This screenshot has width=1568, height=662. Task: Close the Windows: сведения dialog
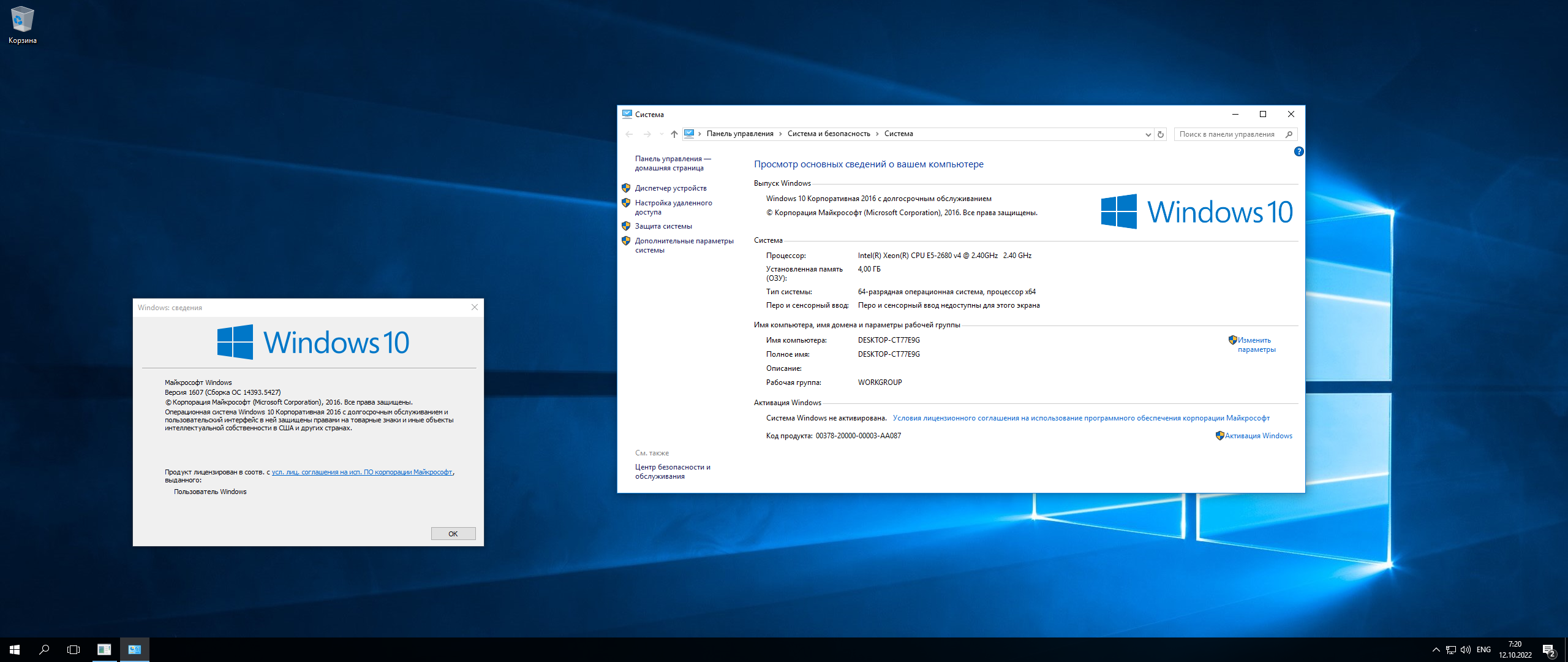coord(474,307)
